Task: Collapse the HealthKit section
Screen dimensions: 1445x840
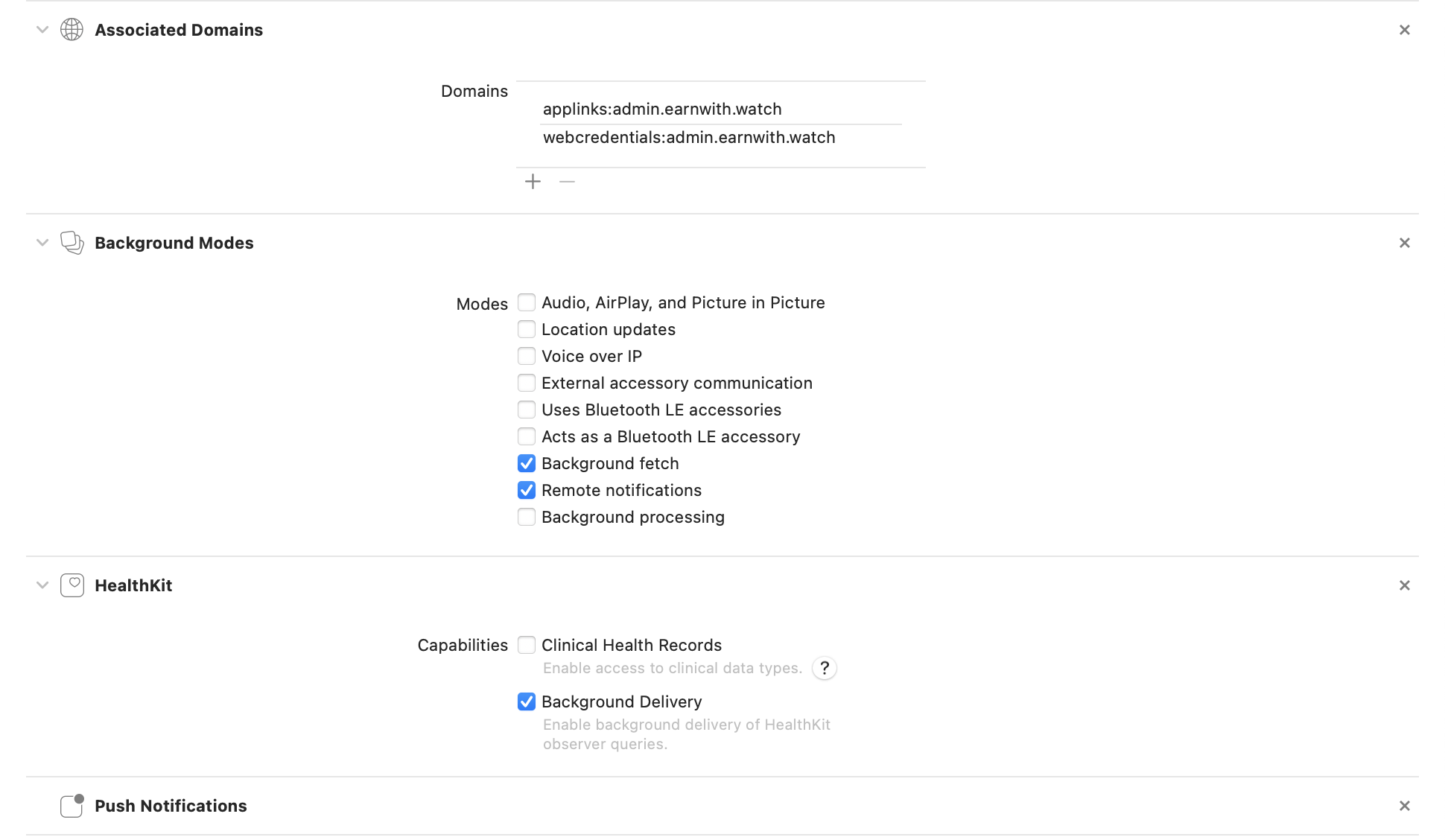Action: (42, 585)
